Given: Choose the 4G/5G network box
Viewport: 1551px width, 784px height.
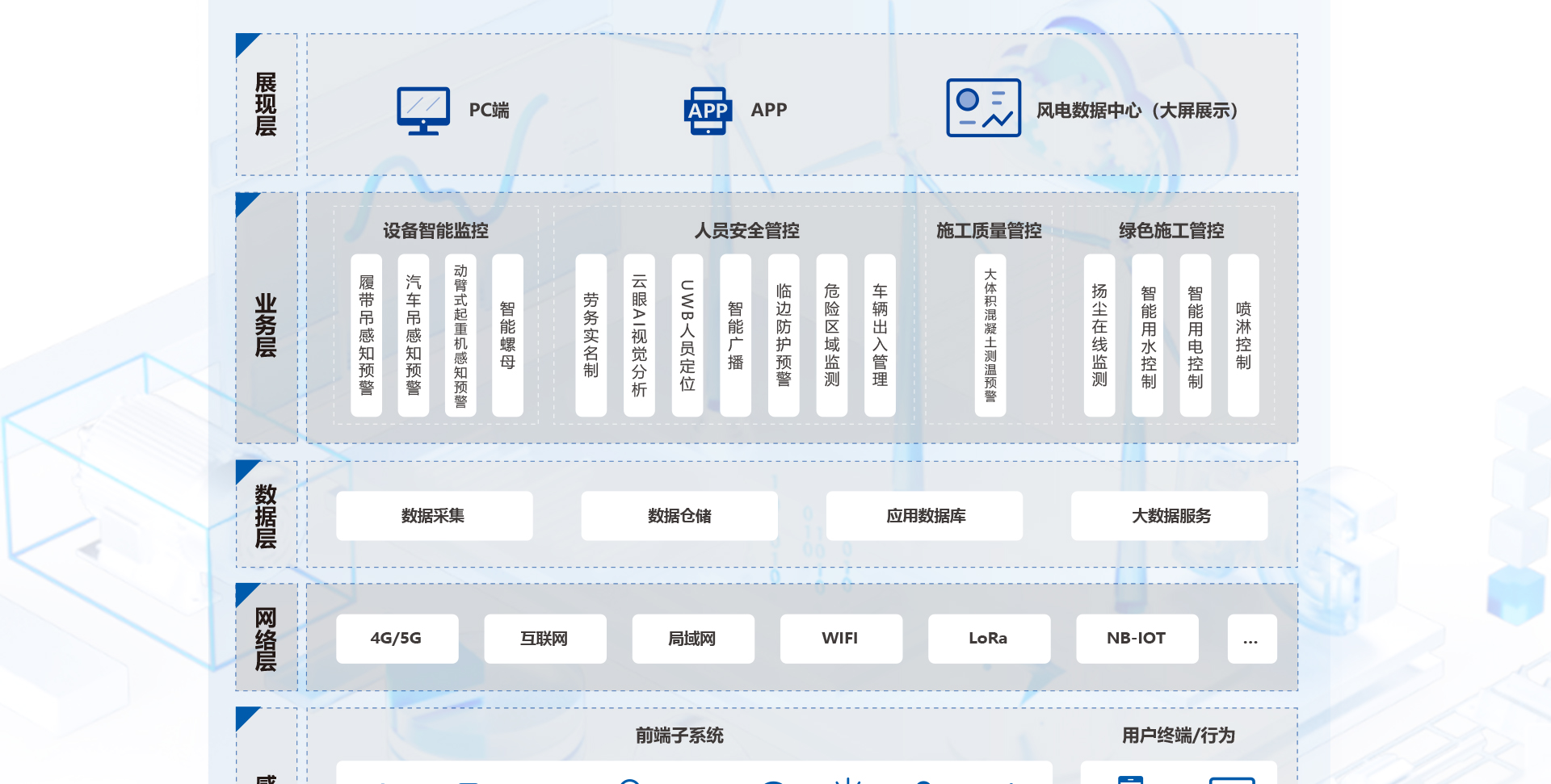Looking at the screenshot, I should pos(397,639).
